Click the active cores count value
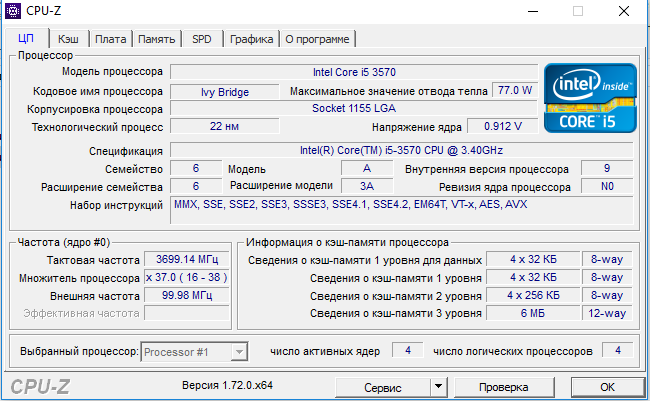 tap(408, 350)
